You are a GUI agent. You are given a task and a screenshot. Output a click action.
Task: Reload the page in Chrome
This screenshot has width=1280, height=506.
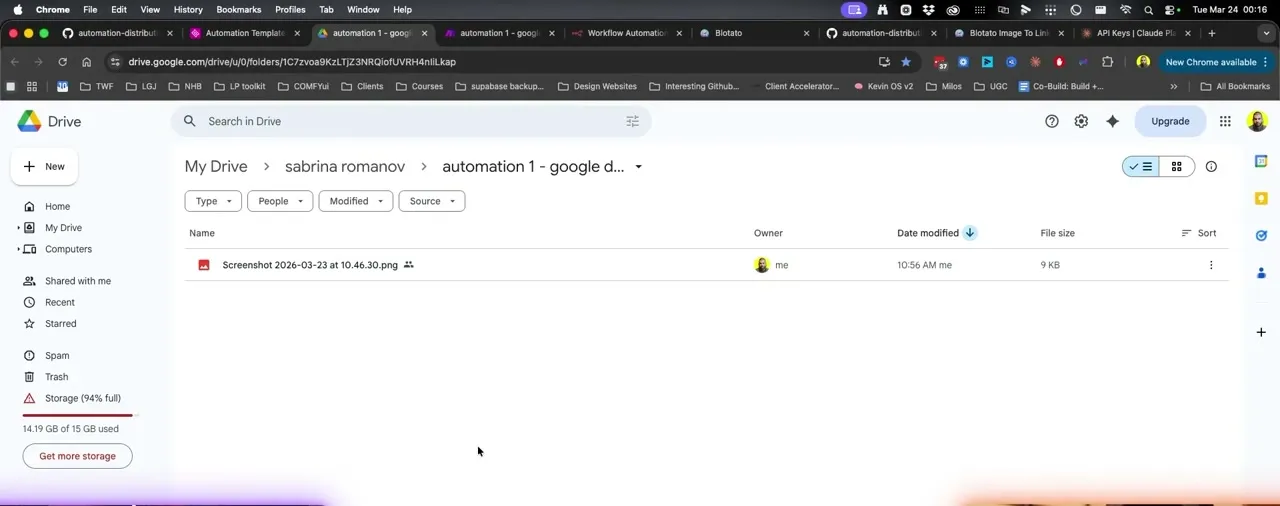pos(62,62)
